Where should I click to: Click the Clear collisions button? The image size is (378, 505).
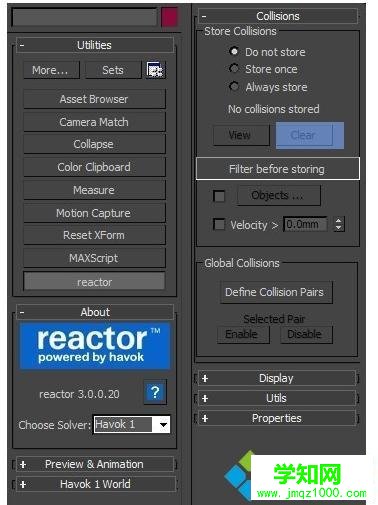click(304, 135)
